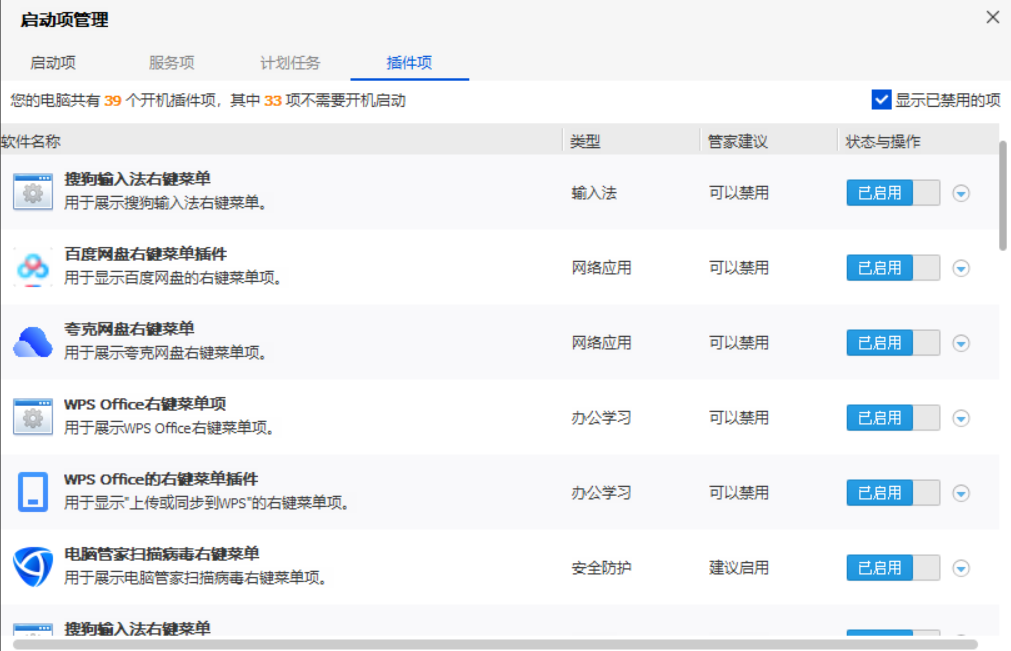This screenshot has height=651, width=1011.
Task: Click 办公学习 type for WPS Office右键菜单项 row
Action: point(601,418)
